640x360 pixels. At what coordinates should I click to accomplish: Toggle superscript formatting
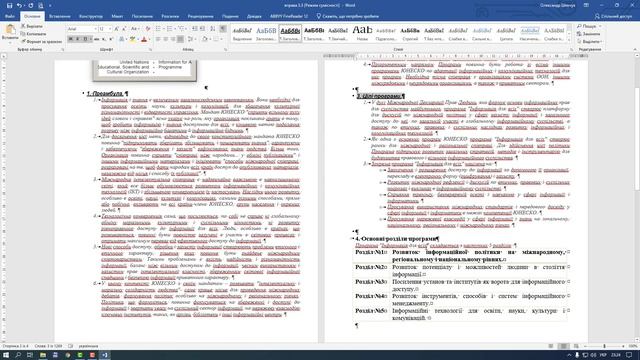(111, 39)
